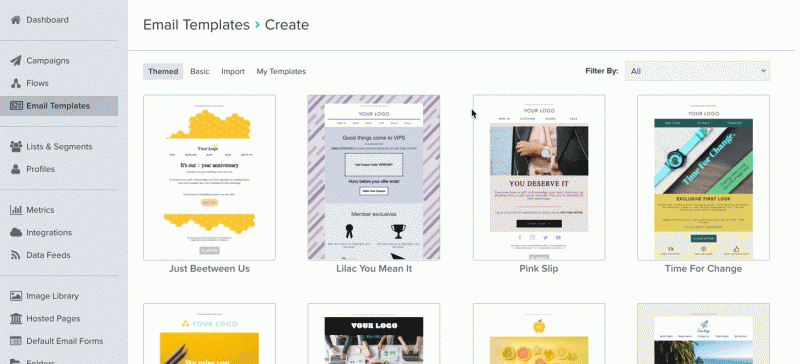
Task: Open Image Library
Action: (x=53, y=296)
